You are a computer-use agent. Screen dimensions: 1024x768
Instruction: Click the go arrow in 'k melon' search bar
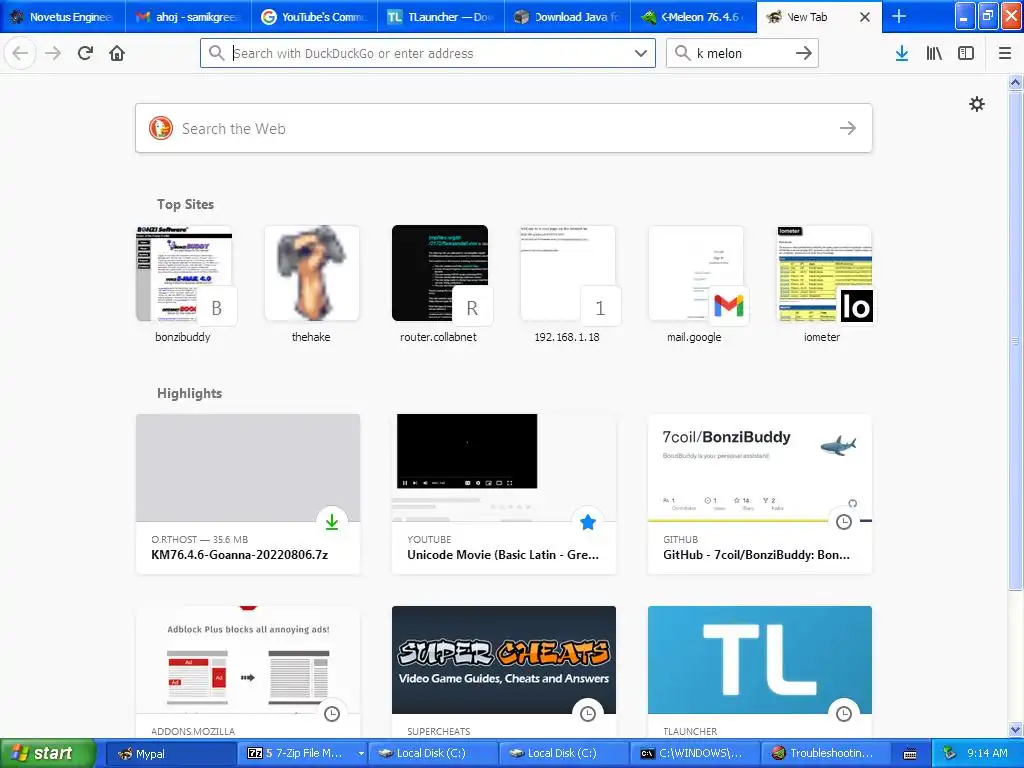(x=804, y=53)
